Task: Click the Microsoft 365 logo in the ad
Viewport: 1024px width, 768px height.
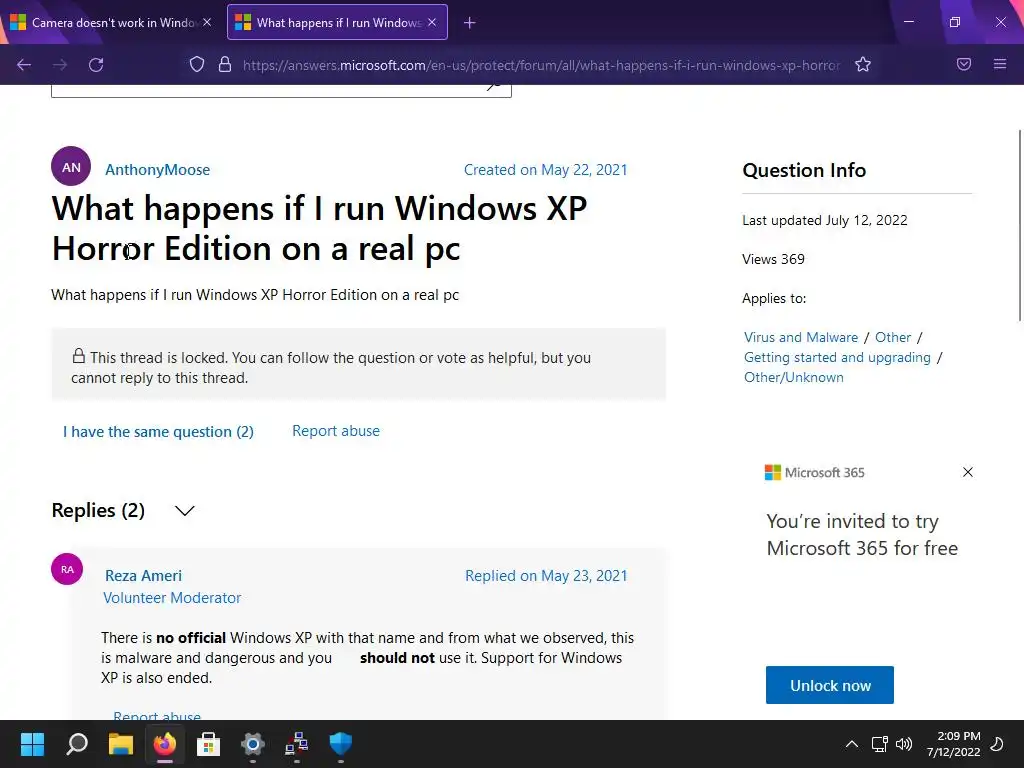Action: 814,472
